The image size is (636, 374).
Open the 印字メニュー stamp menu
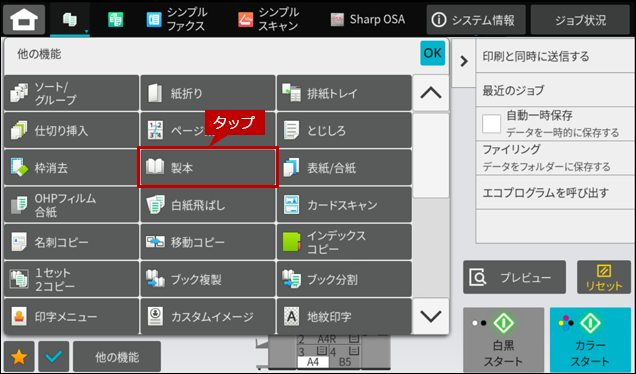[71, 316]
